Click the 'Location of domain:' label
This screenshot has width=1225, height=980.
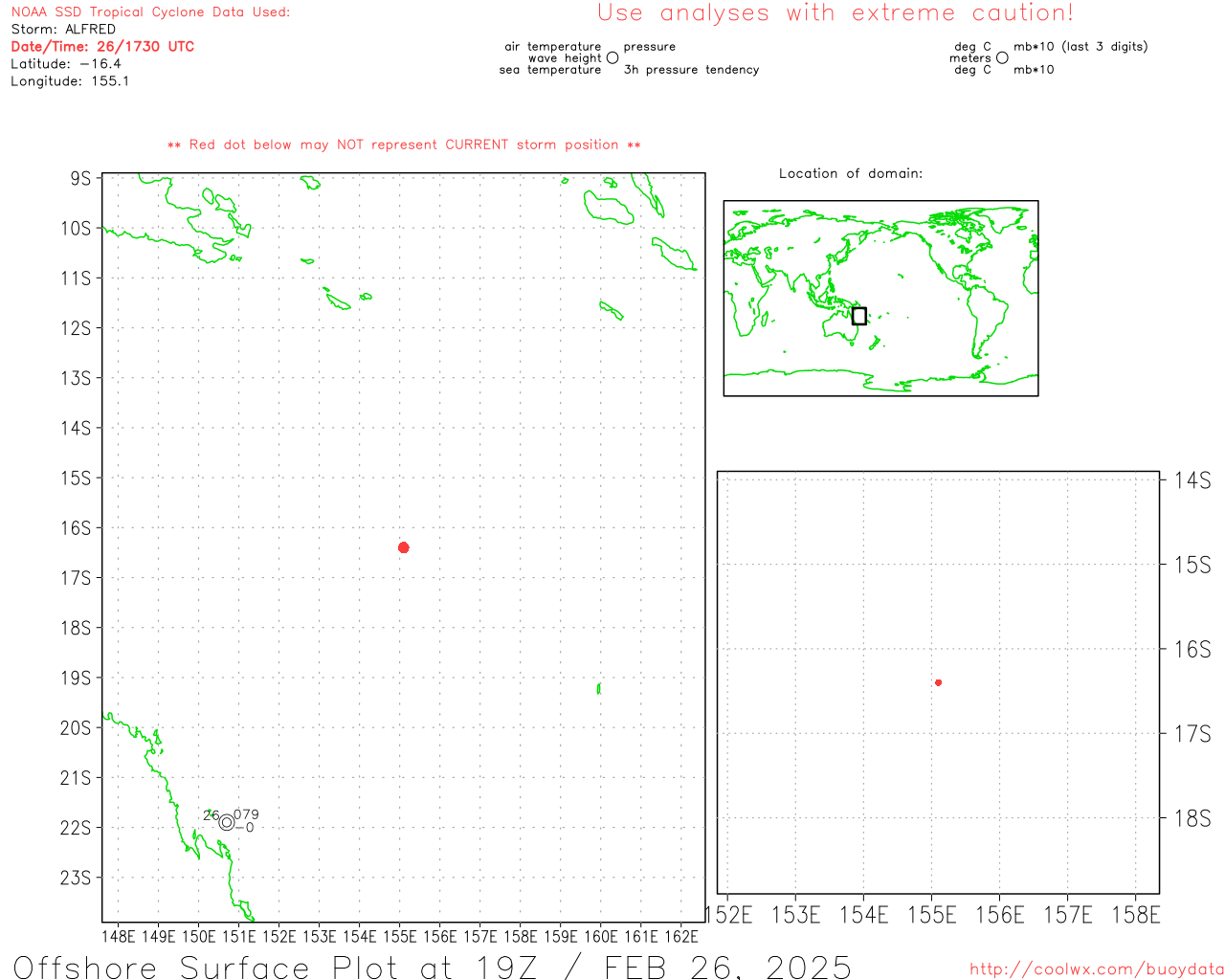click(x=851, y=174)
